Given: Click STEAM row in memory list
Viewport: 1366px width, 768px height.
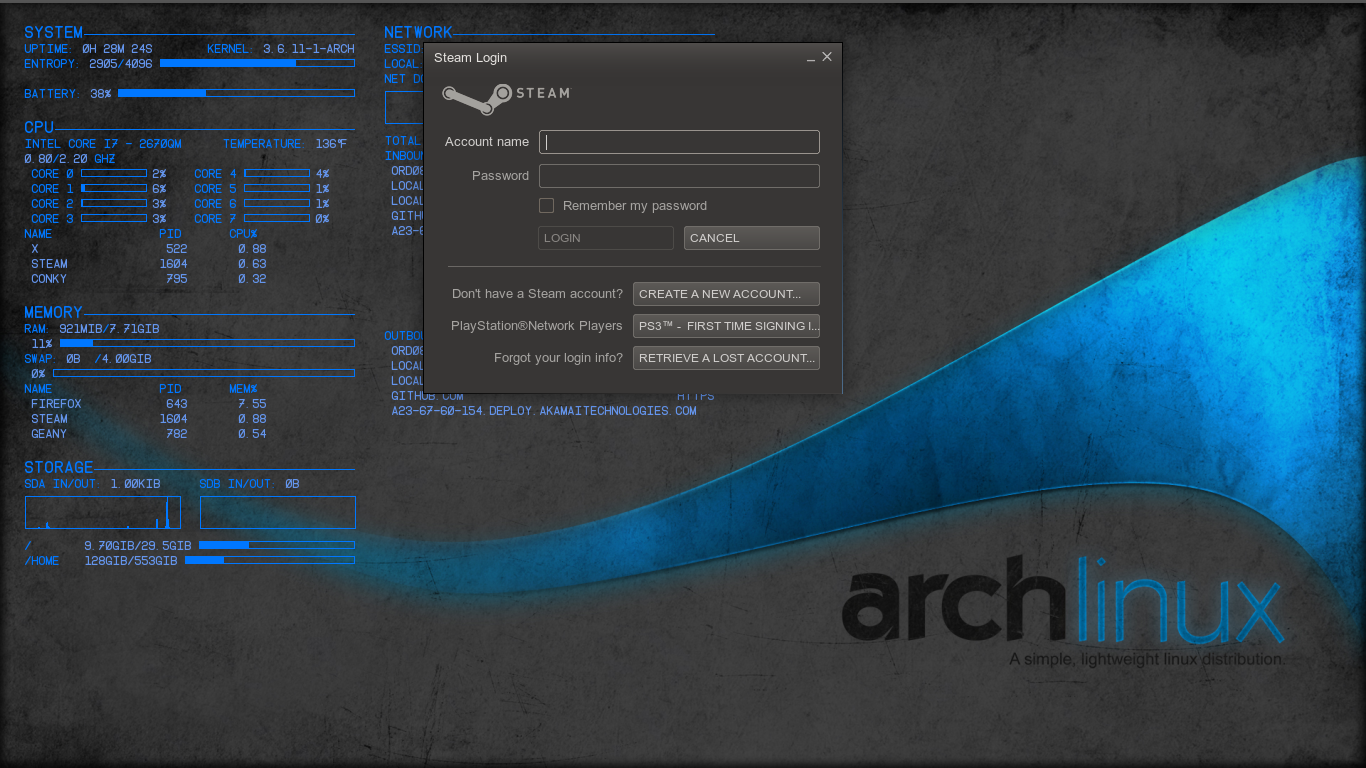Looking at the screenshot, I should (x=149, y=419).
